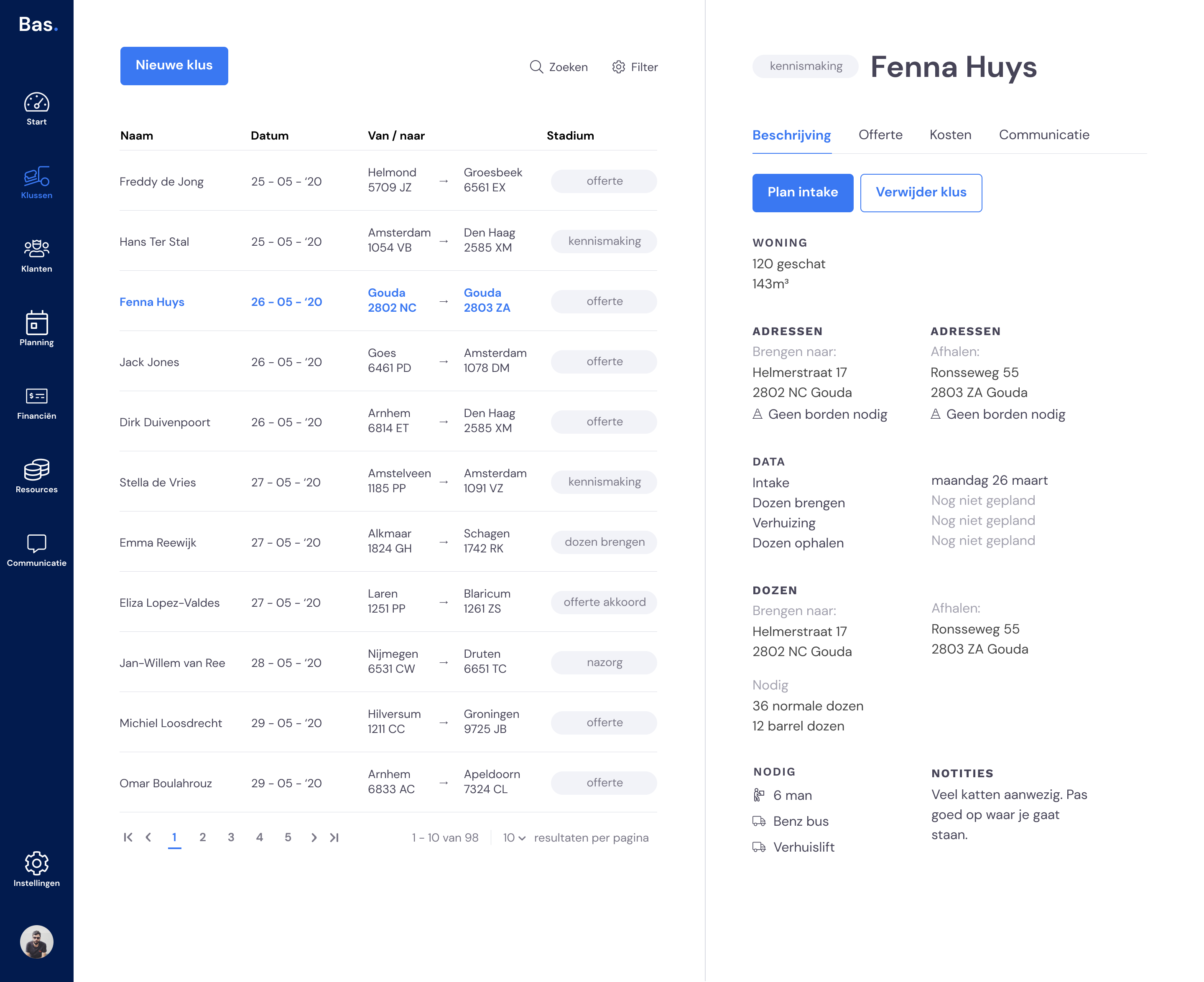Open Financiën in sidebar

tap(36, 397)
